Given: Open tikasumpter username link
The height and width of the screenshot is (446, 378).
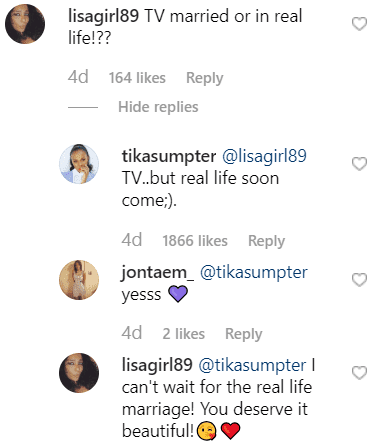Looking at the screenshot, I should [x=169, y=156].
